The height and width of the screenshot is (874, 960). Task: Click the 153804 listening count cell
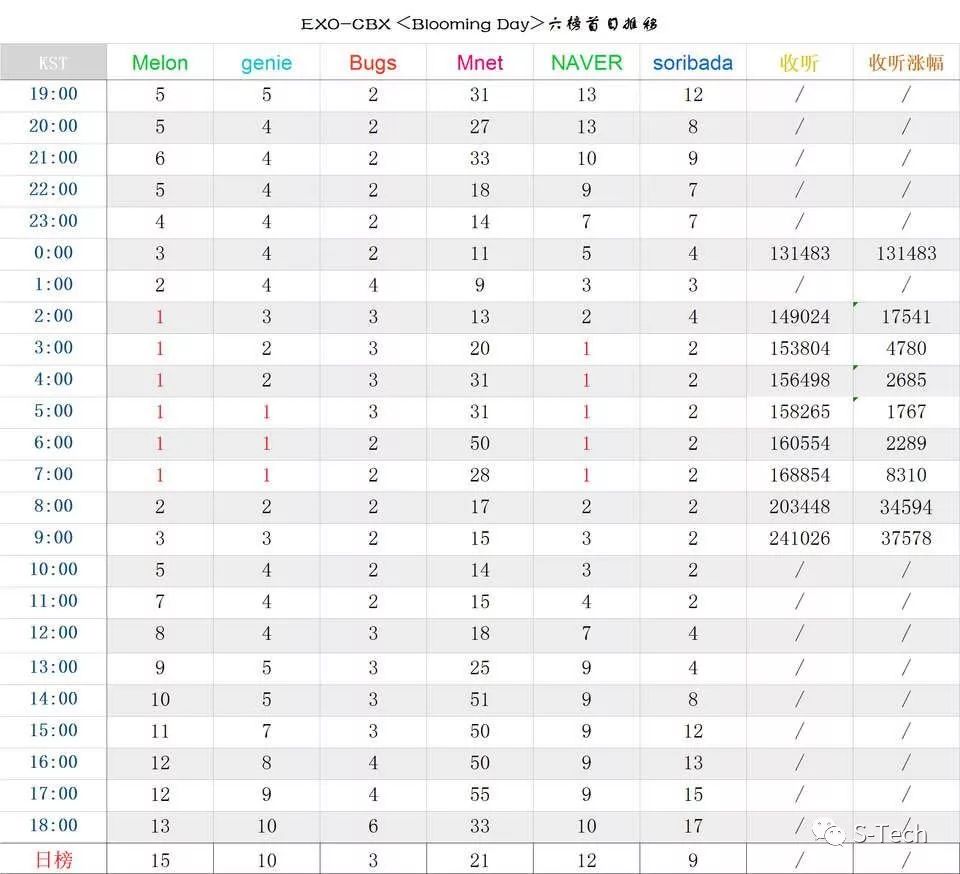(x=800, y=348)
